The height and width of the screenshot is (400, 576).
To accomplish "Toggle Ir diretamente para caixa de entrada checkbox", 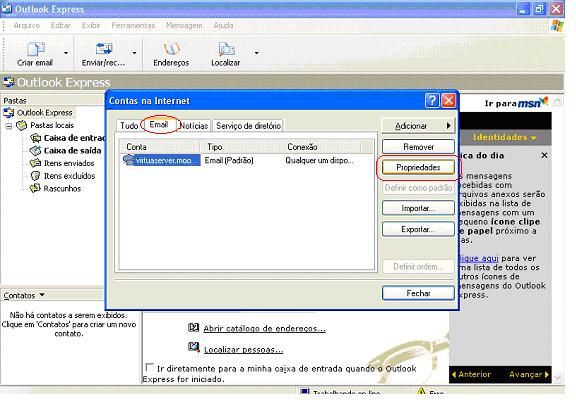I will [x=150, y=367].
